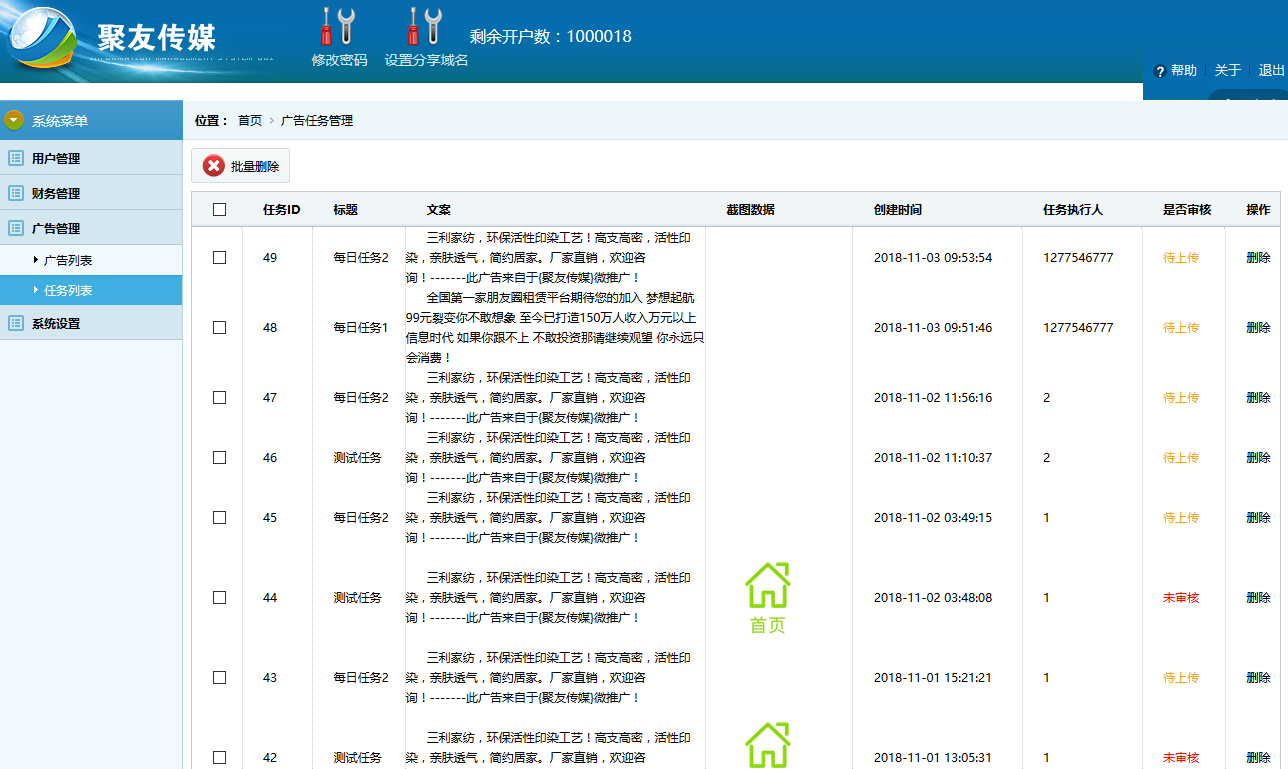
Task: Select 任务列表 in the sidebar
Action: (91, 290)
